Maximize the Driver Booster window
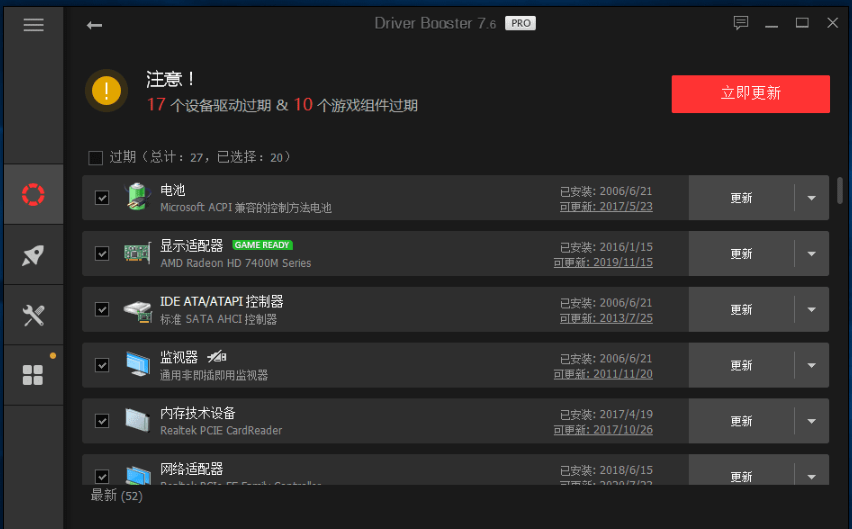852x529 pixels. click(802, 23)
